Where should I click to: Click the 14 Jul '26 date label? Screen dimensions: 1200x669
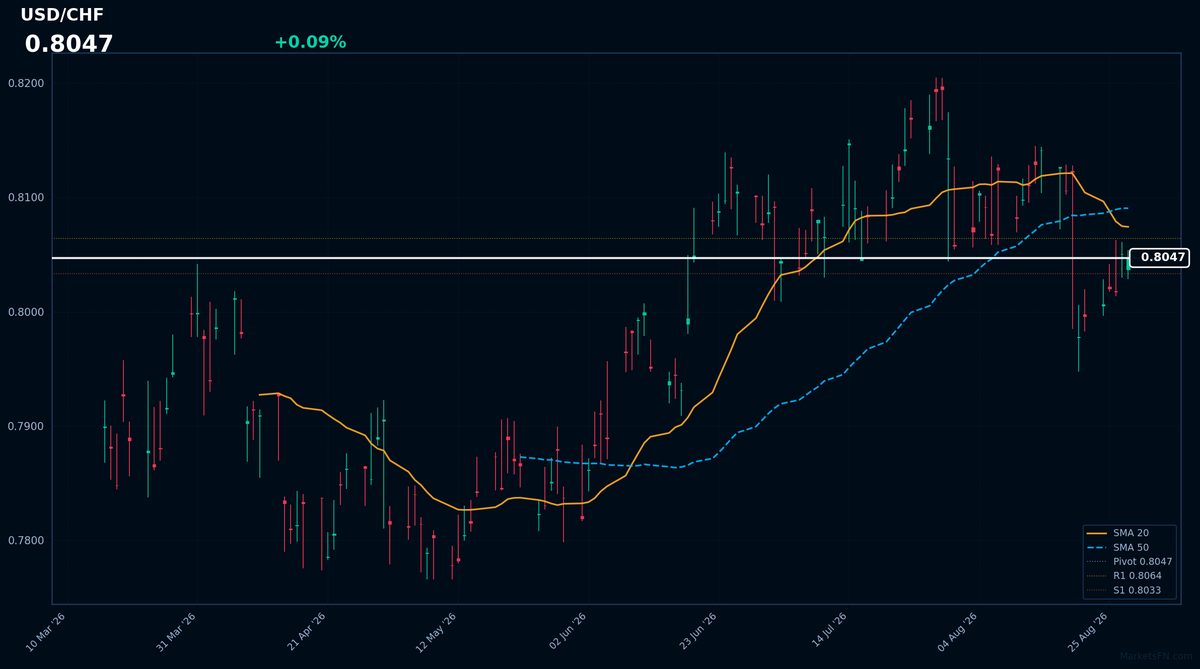coord(828,633)
